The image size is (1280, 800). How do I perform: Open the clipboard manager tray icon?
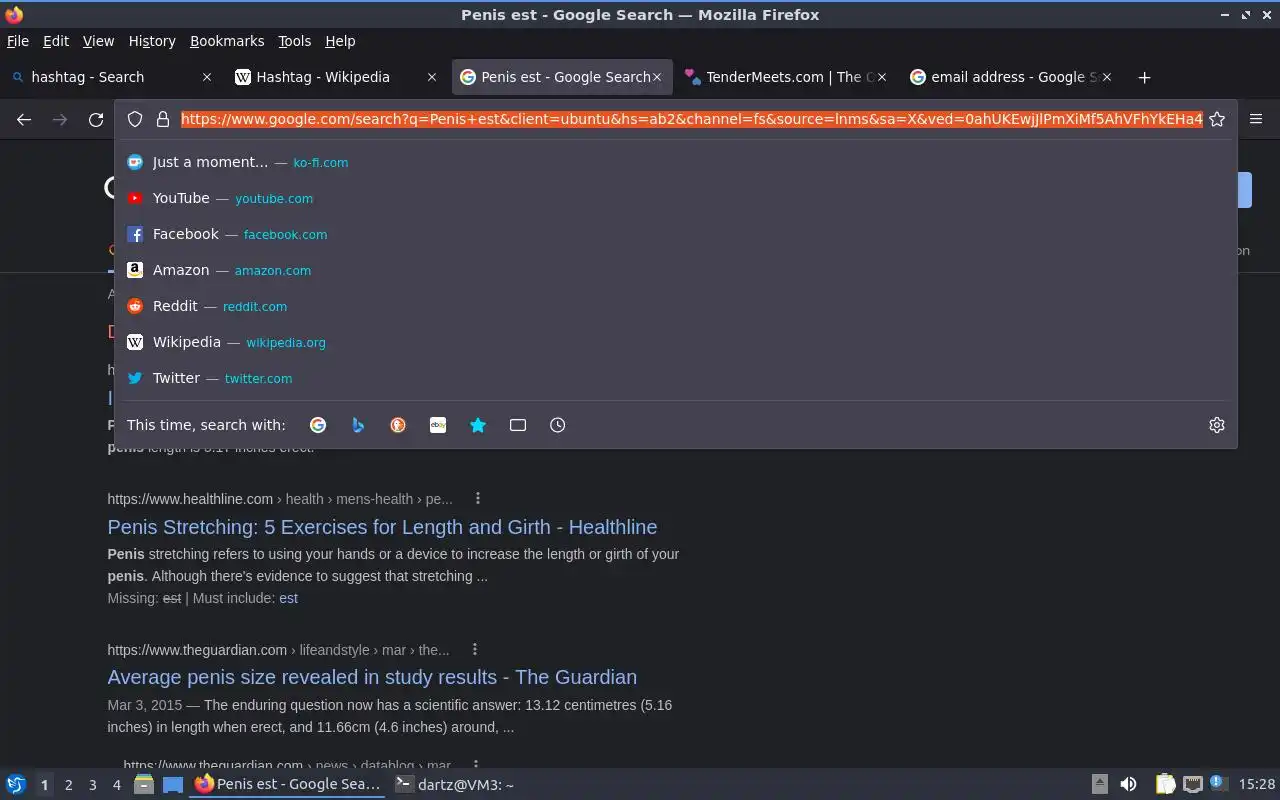(x=1165, y=785)
